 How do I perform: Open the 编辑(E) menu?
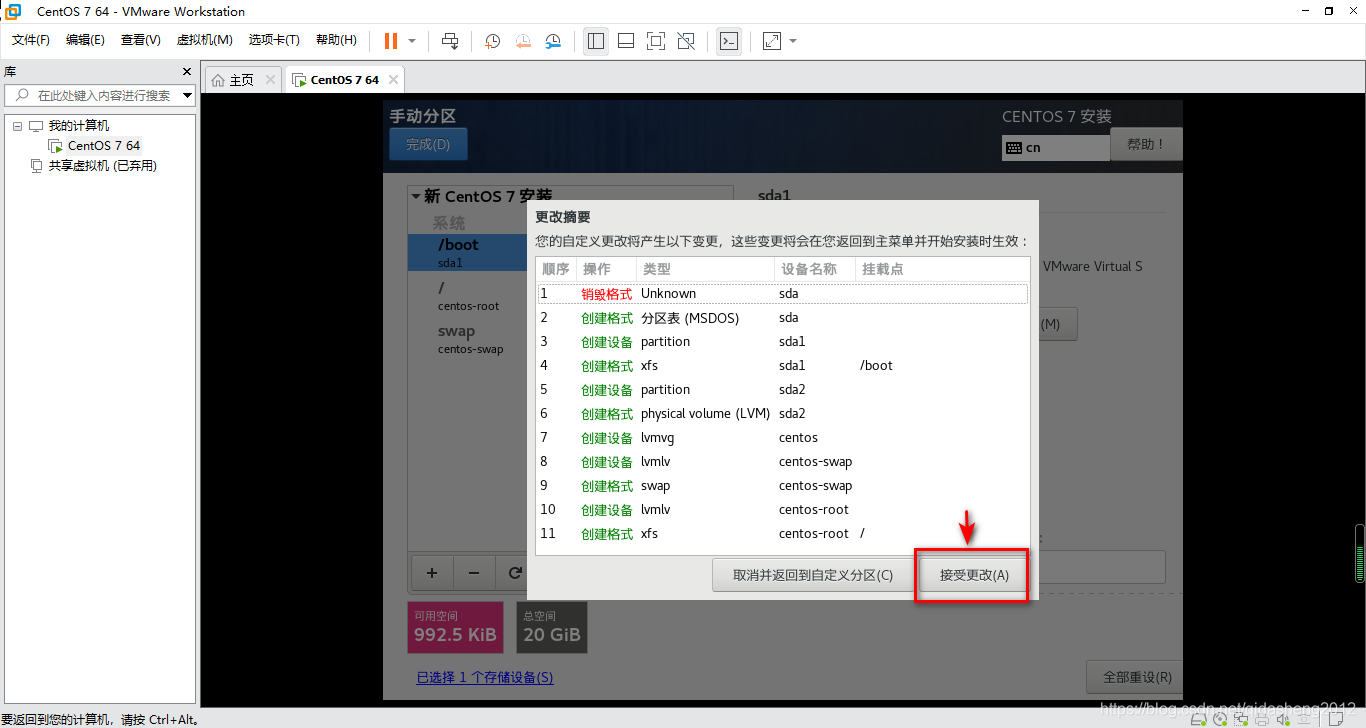tap(85, 40)
